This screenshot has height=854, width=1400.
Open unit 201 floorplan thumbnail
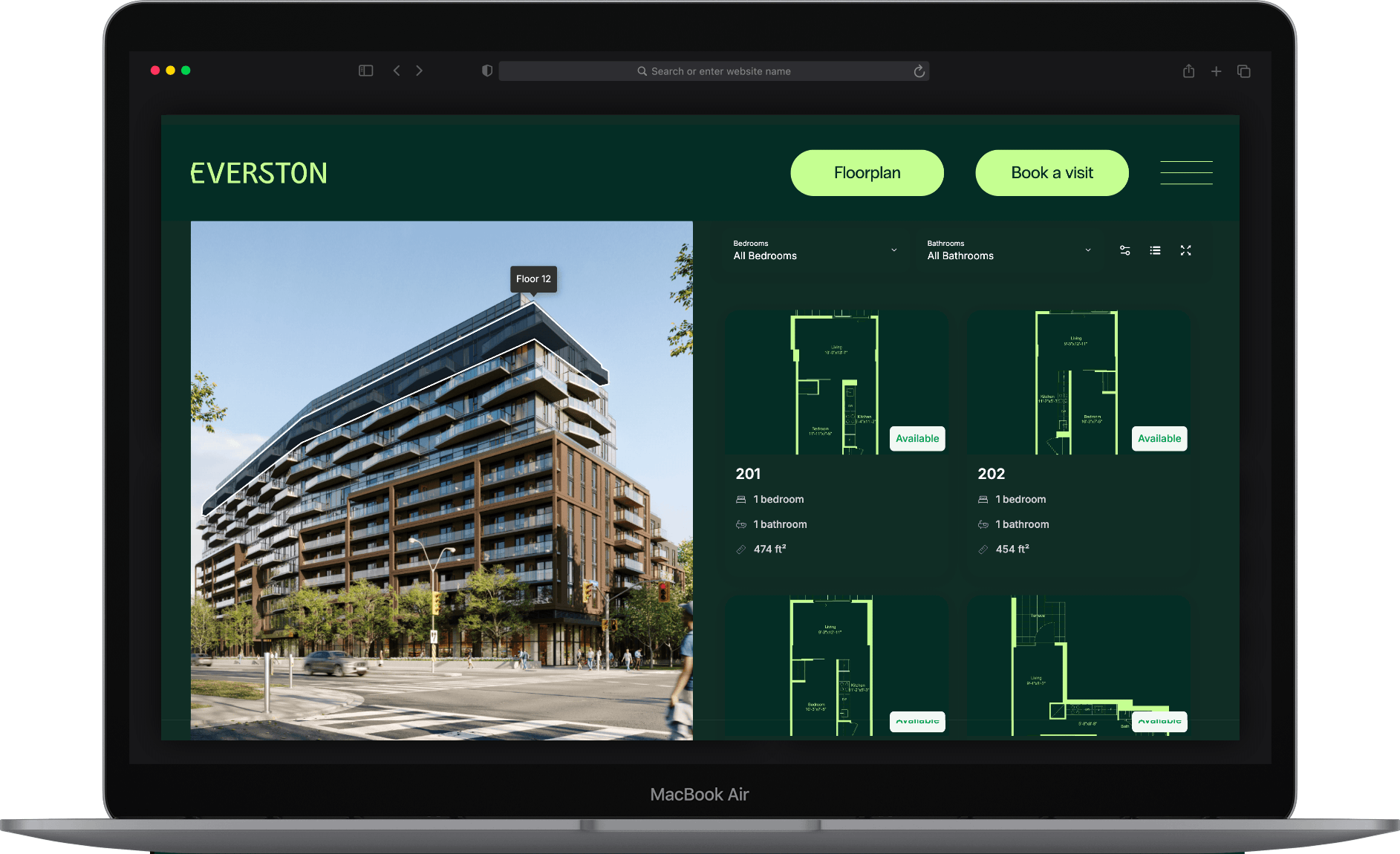click(x=836, y=382)
